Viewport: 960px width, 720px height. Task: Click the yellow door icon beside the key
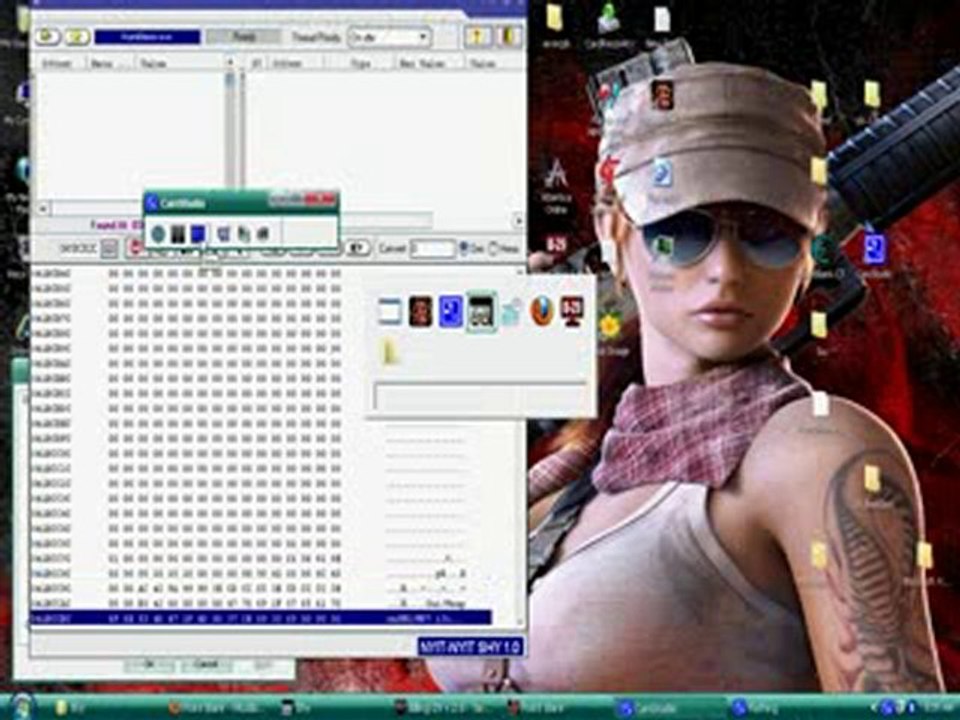[508, 37]
